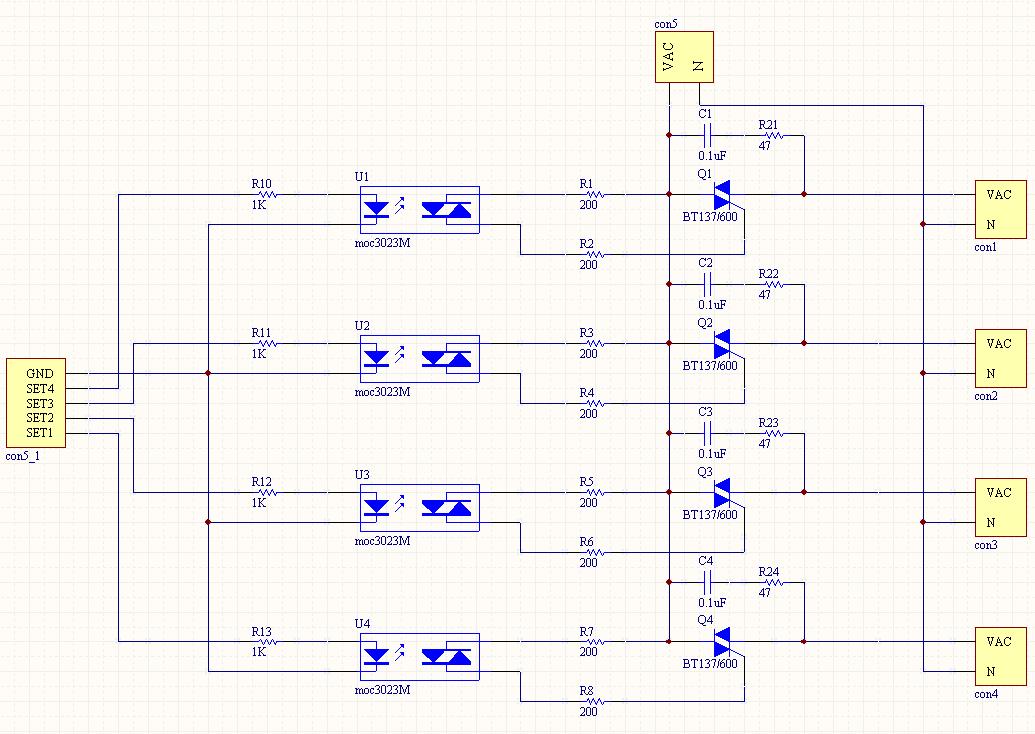This screenshot has width=1035, height=734.
Task: Select resistor R11 symbol
Action: [267, 344]
